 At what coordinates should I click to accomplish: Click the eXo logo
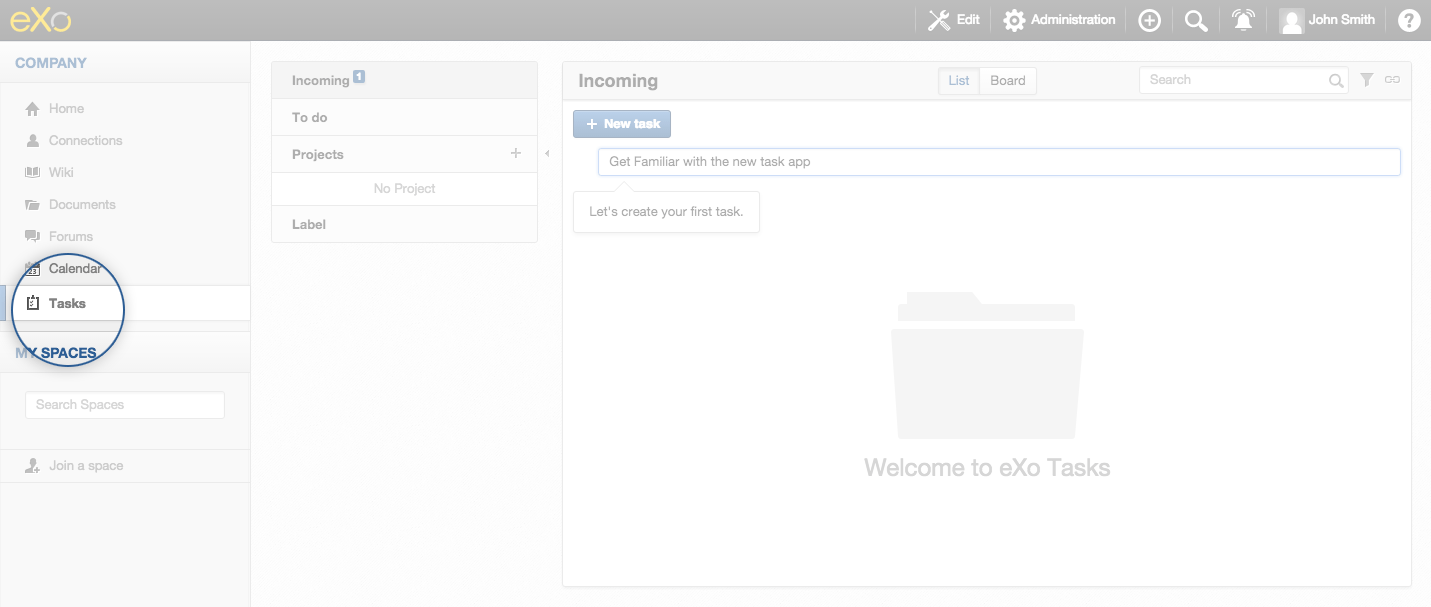[x=41, y=20]
